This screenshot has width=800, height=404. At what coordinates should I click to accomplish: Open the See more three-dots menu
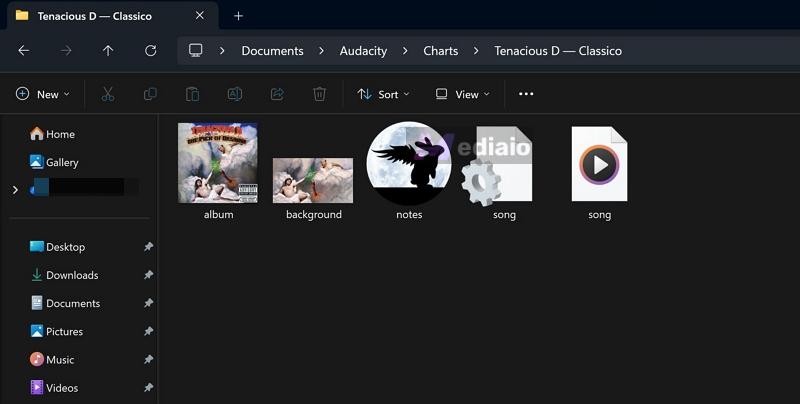(526, 94)
